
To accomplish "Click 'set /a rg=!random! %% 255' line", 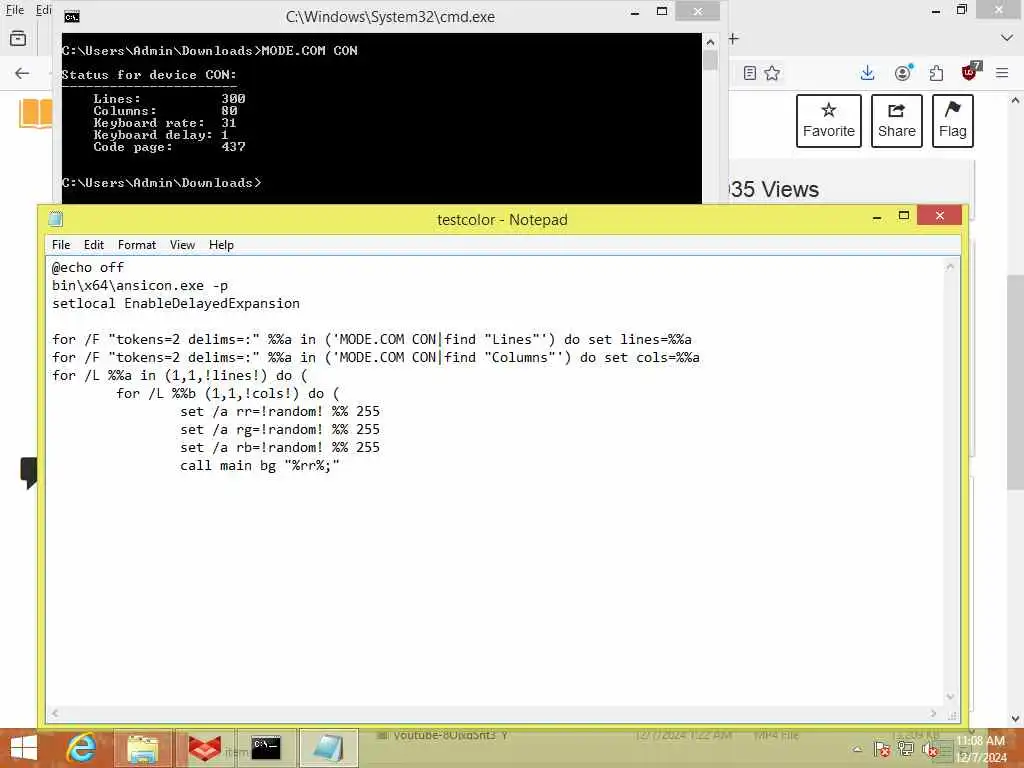I will coord(280,430).
